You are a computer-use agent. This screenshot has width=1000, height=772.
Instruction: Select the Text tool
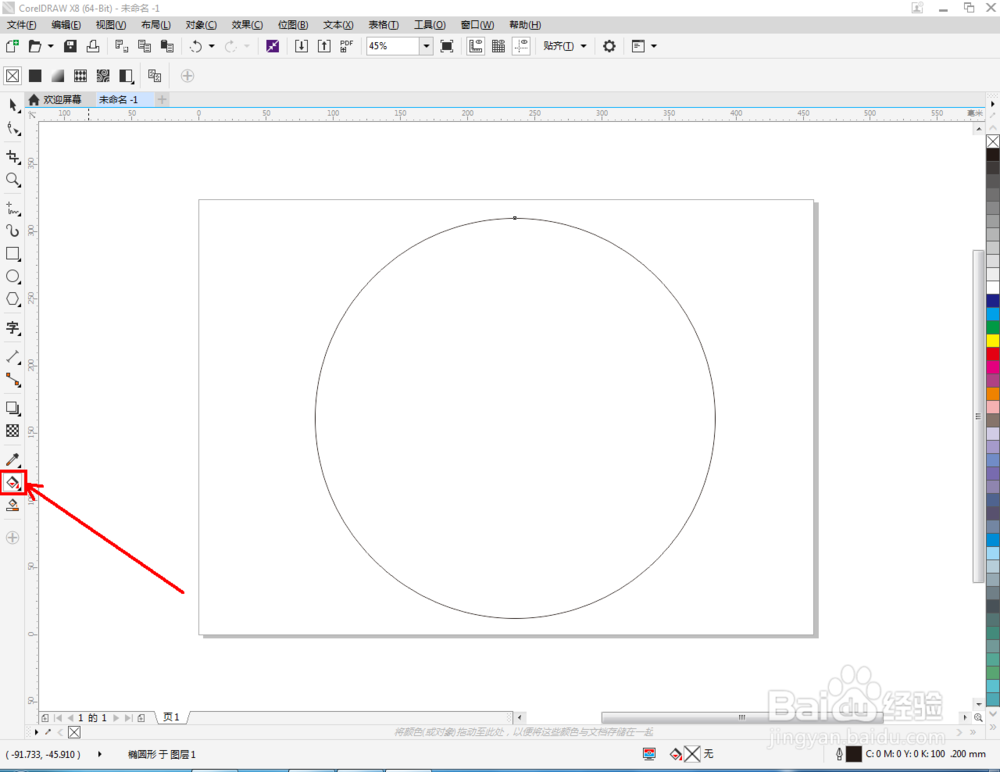(x=13, y=328)
